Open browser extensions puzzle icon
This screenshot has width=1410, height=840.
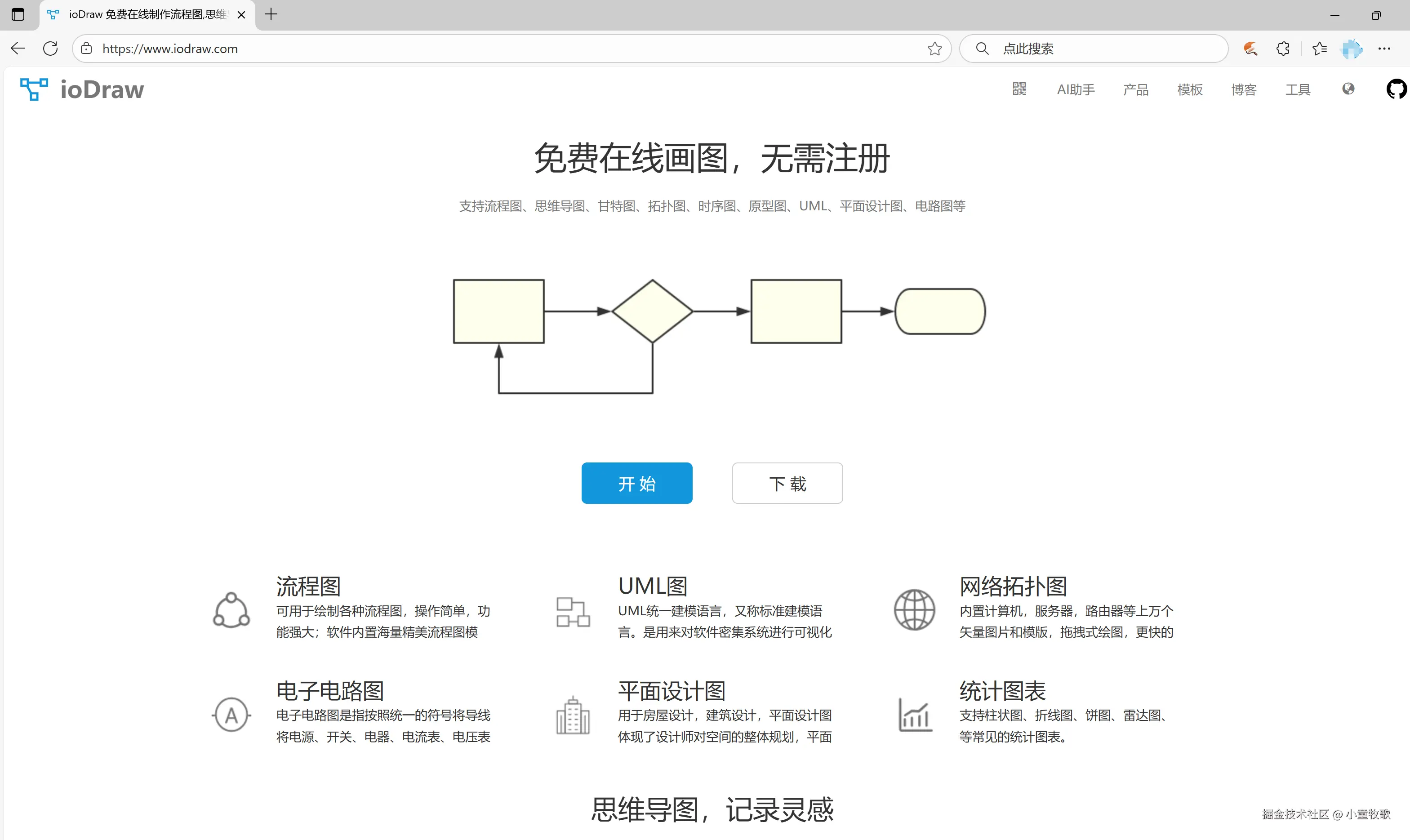tap(1283, 49)
